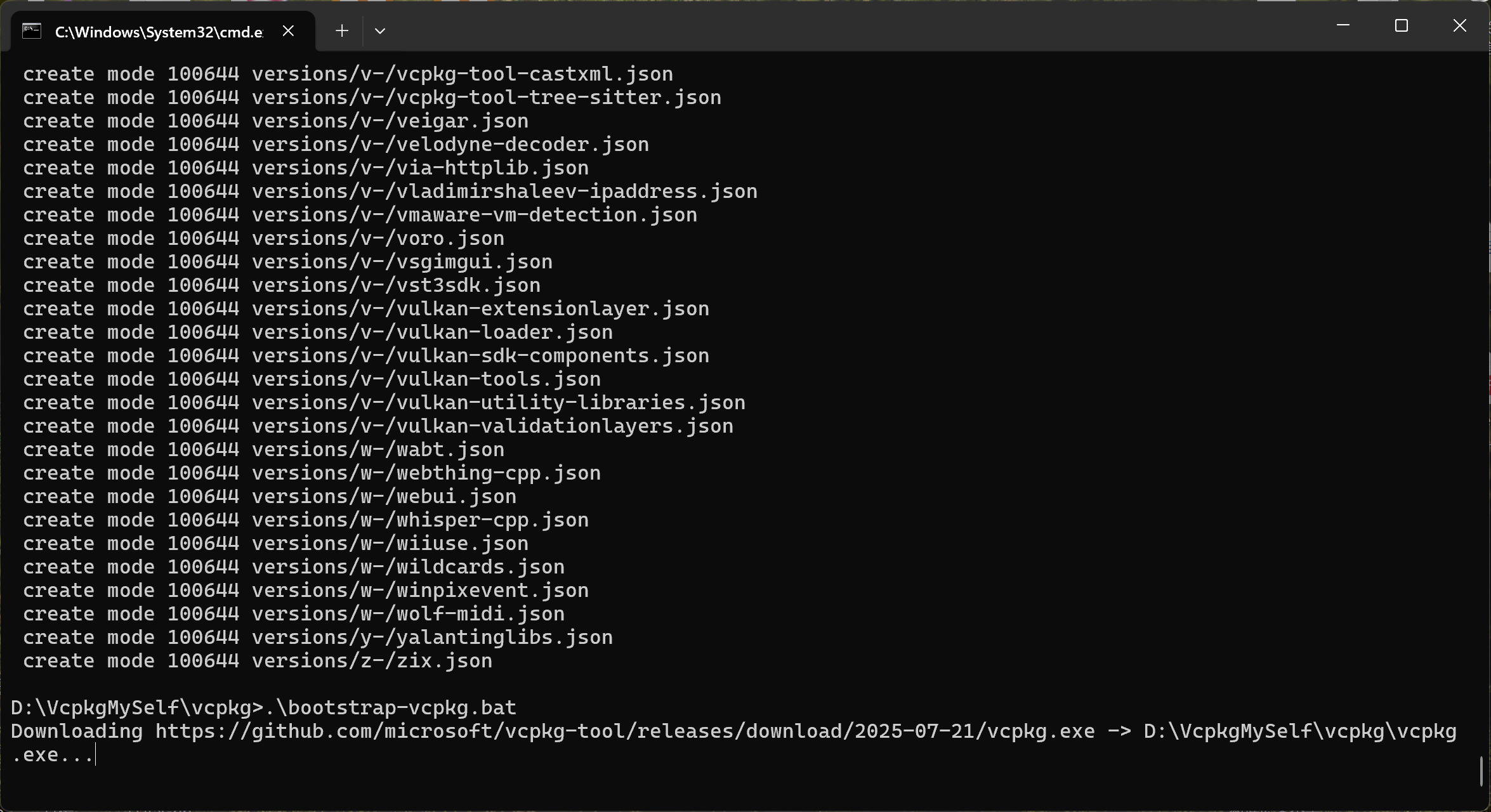Click the vmaware-vm-detection.json line

tap(360, 215)
